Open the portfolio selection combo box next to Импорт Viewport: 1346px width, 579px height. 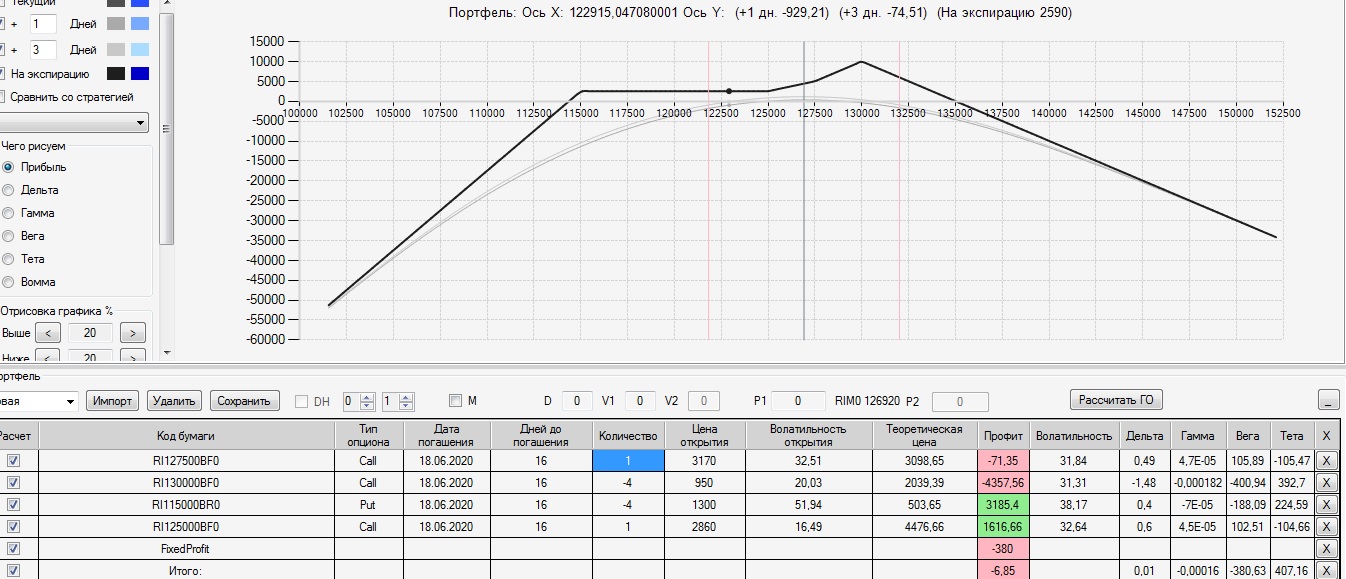coord(38,401)
